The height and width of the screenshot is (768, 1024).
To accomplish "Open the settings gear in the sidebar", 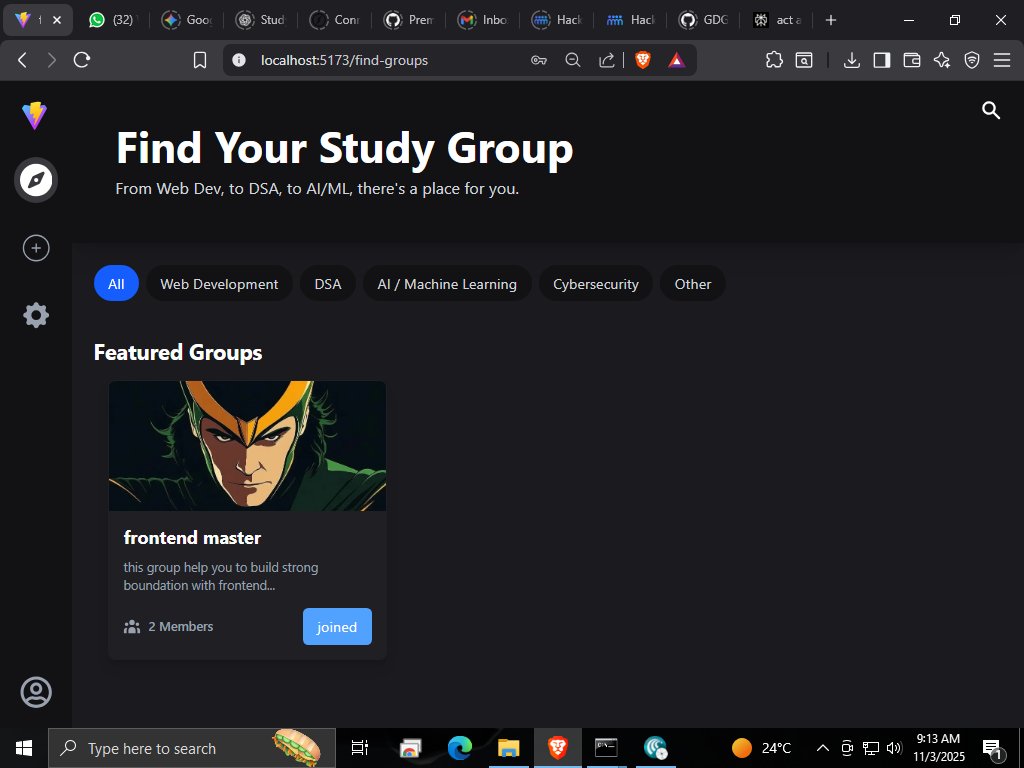I will click(x=36, y=315).
